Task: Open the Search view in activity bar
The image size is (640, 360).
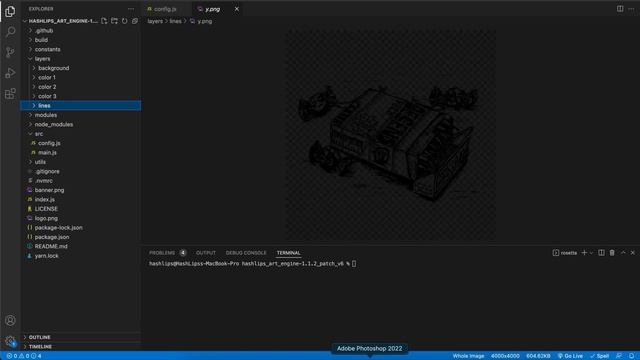Action: 10,31
